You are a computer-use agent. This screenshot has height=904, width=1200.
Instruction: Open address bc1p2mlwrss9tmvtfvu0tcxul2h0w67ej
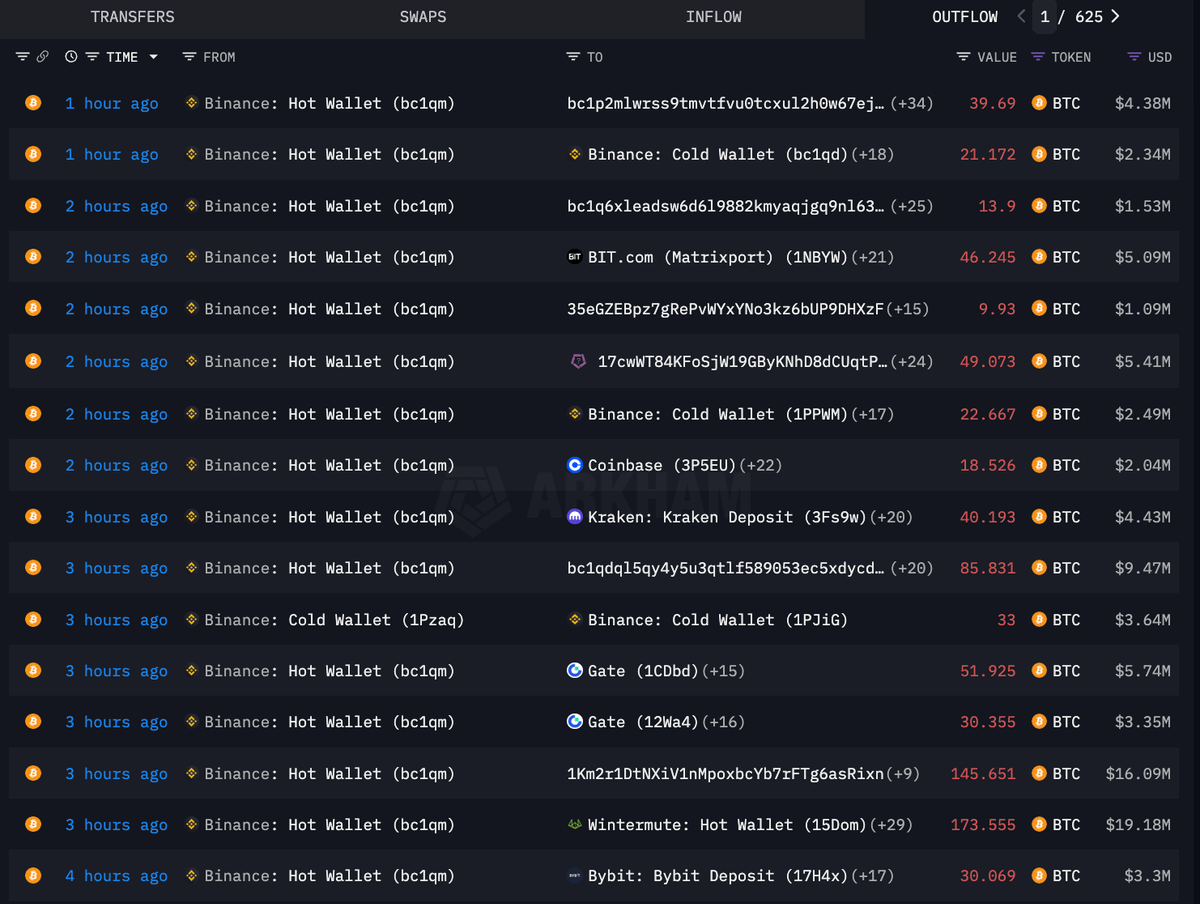(x=726, y=103)
